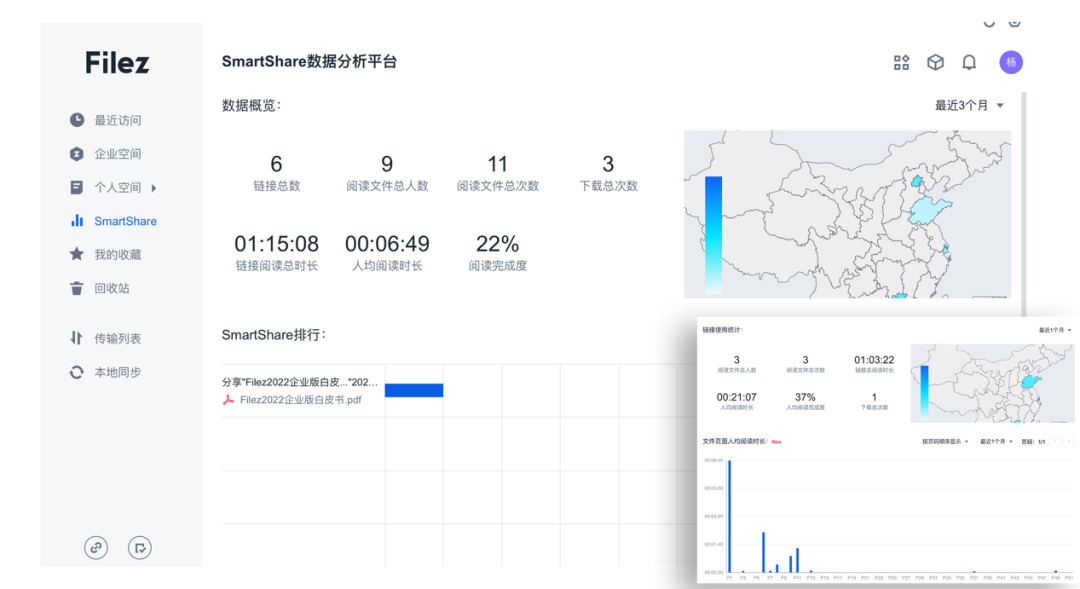Click highlighted Shandong on popup map
Screen dimensions: 1080x589
[1030, 381]
